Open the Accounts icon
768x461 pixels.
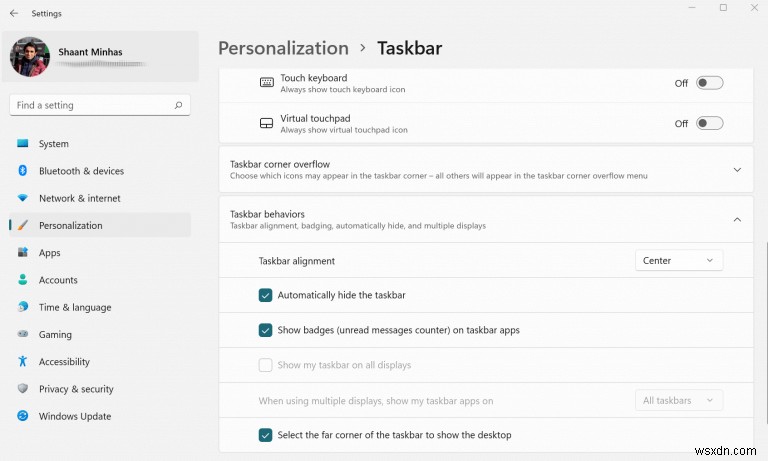23,280
